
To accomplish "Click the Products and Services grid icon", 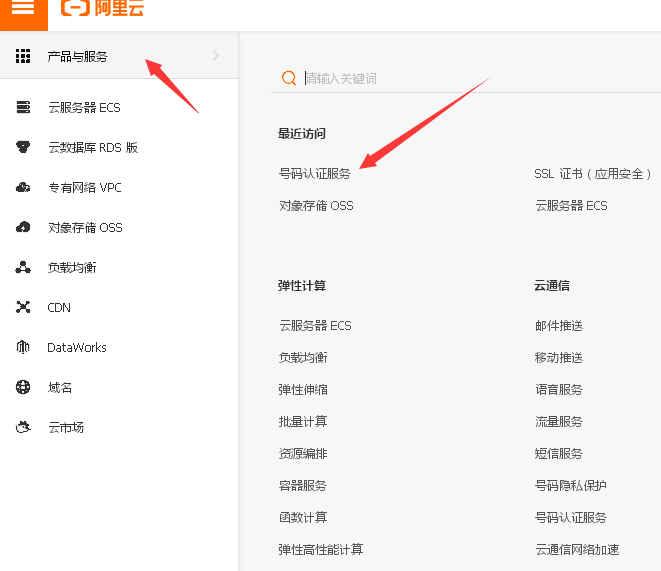I will (x=23, y=56).
